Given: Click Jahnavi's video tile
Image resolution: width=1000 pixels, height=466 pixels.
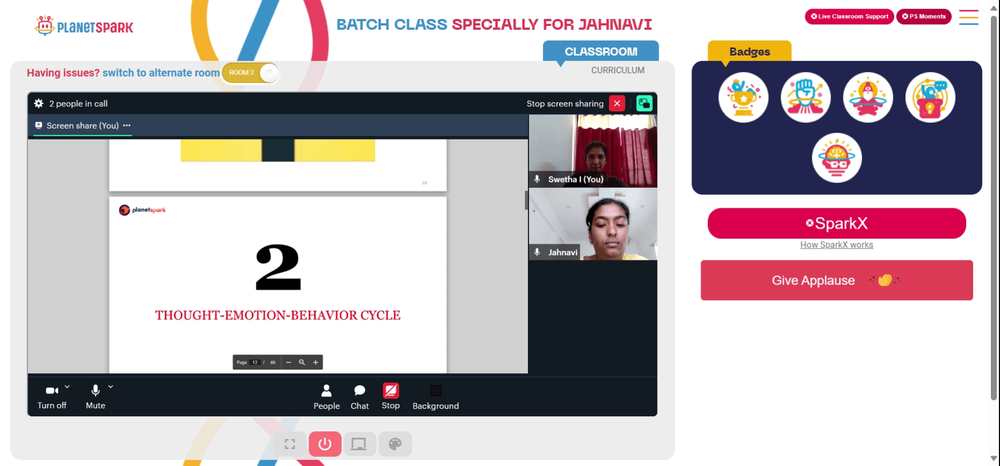Looking at the screenshot, I should pyautogui.click(x=593, y=224).
